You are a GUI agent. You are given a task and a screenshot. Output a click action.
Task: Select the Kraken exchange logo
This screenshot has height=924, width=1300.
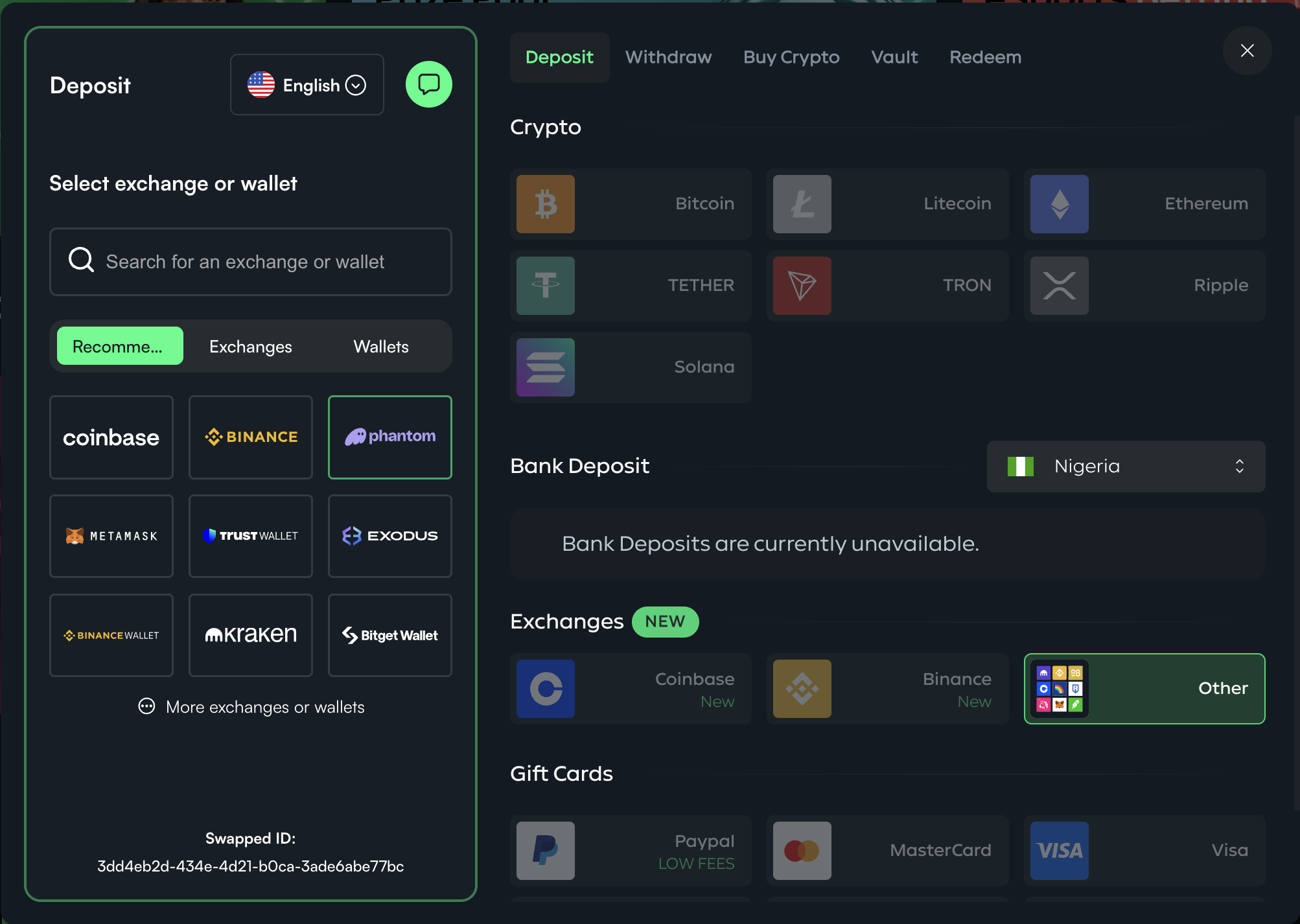click(251, 635)
